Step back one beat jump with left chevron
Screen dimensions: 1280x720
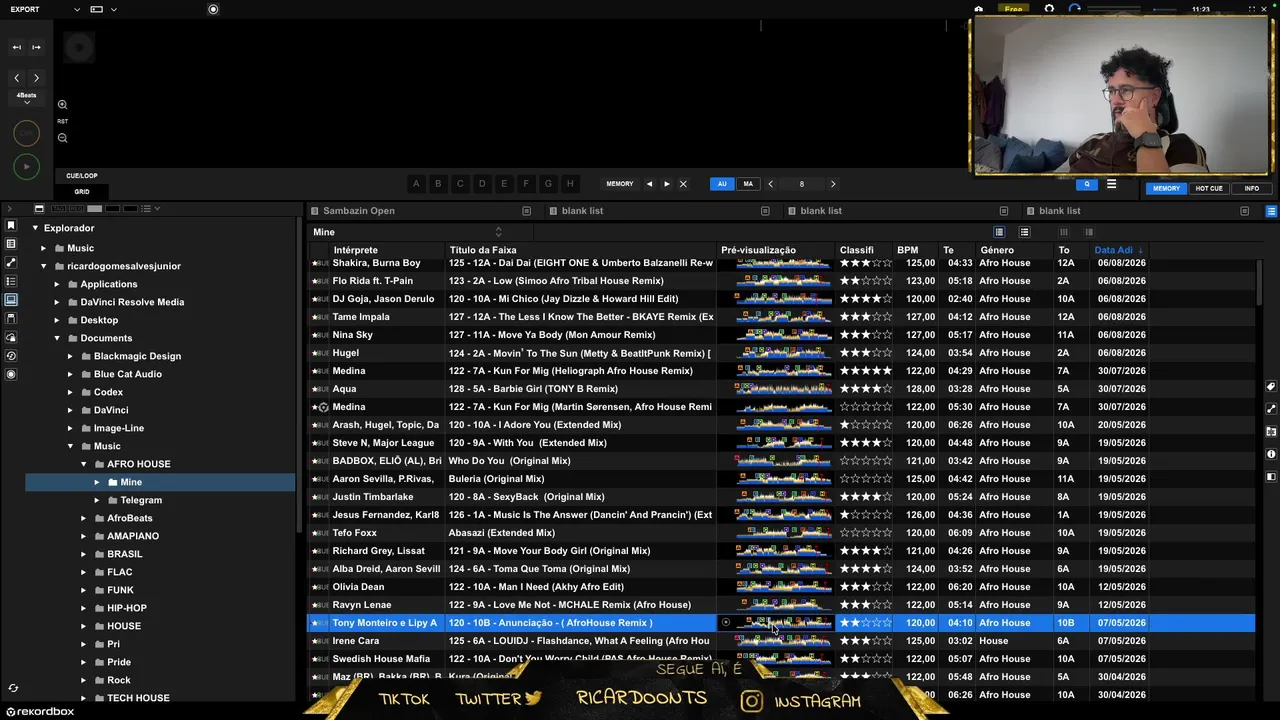16,78
